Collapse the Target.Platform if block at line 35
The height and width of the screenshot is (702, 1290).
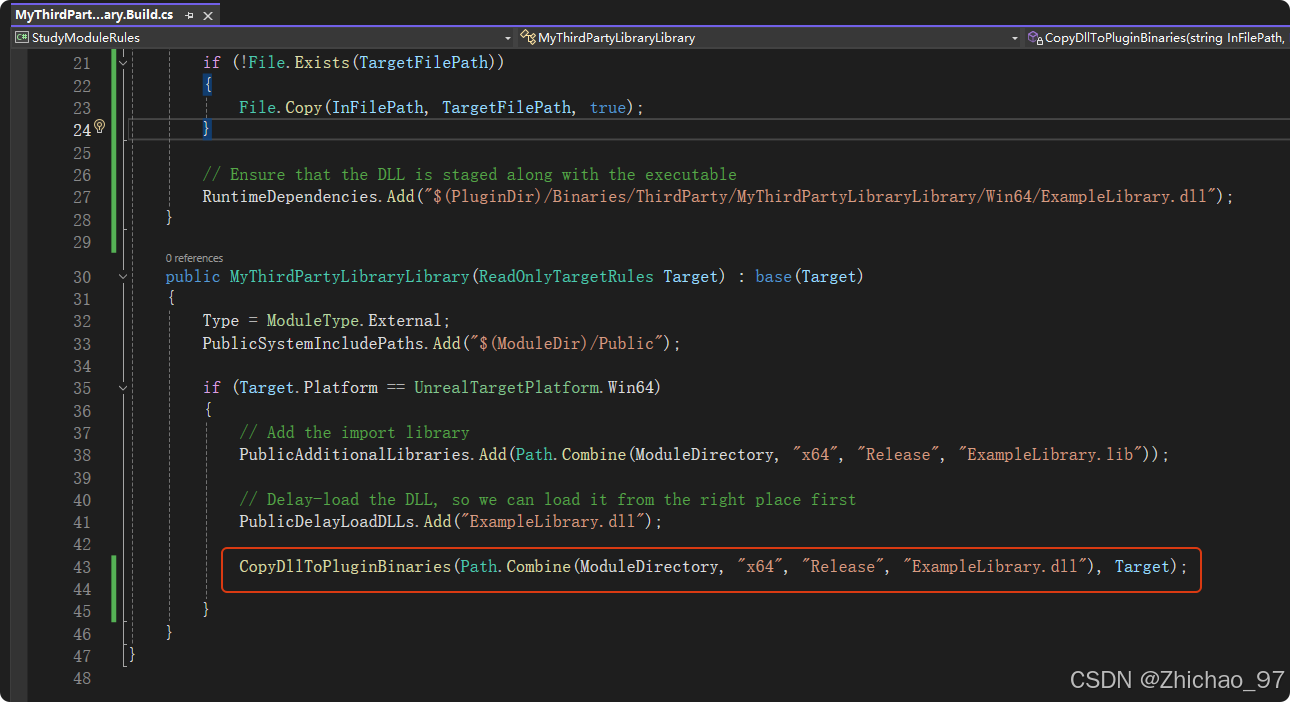(123, 387)
